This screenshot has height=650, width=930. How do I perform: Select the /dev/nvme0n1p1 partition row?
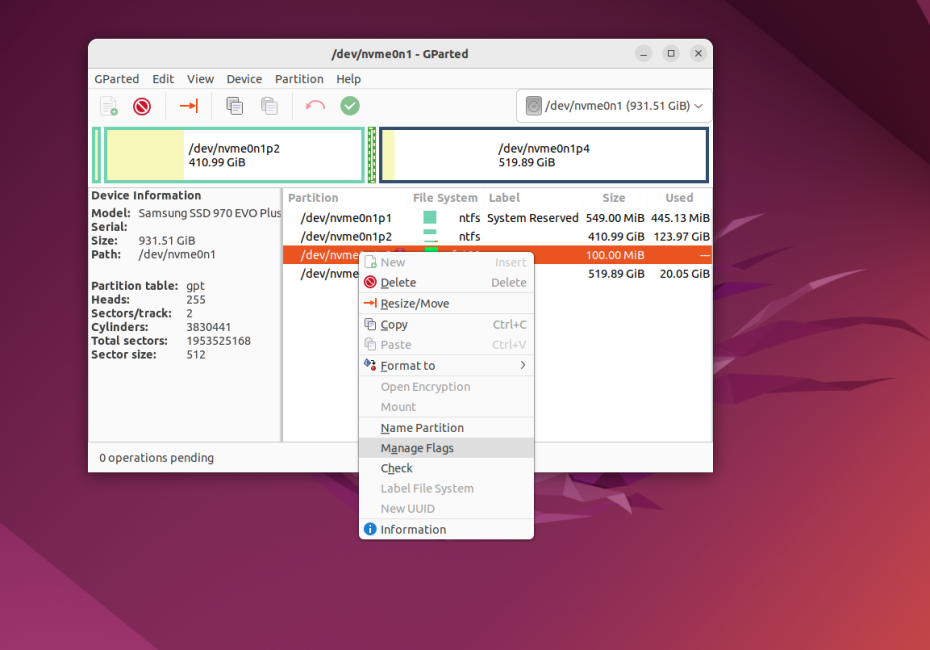point(497,218)
